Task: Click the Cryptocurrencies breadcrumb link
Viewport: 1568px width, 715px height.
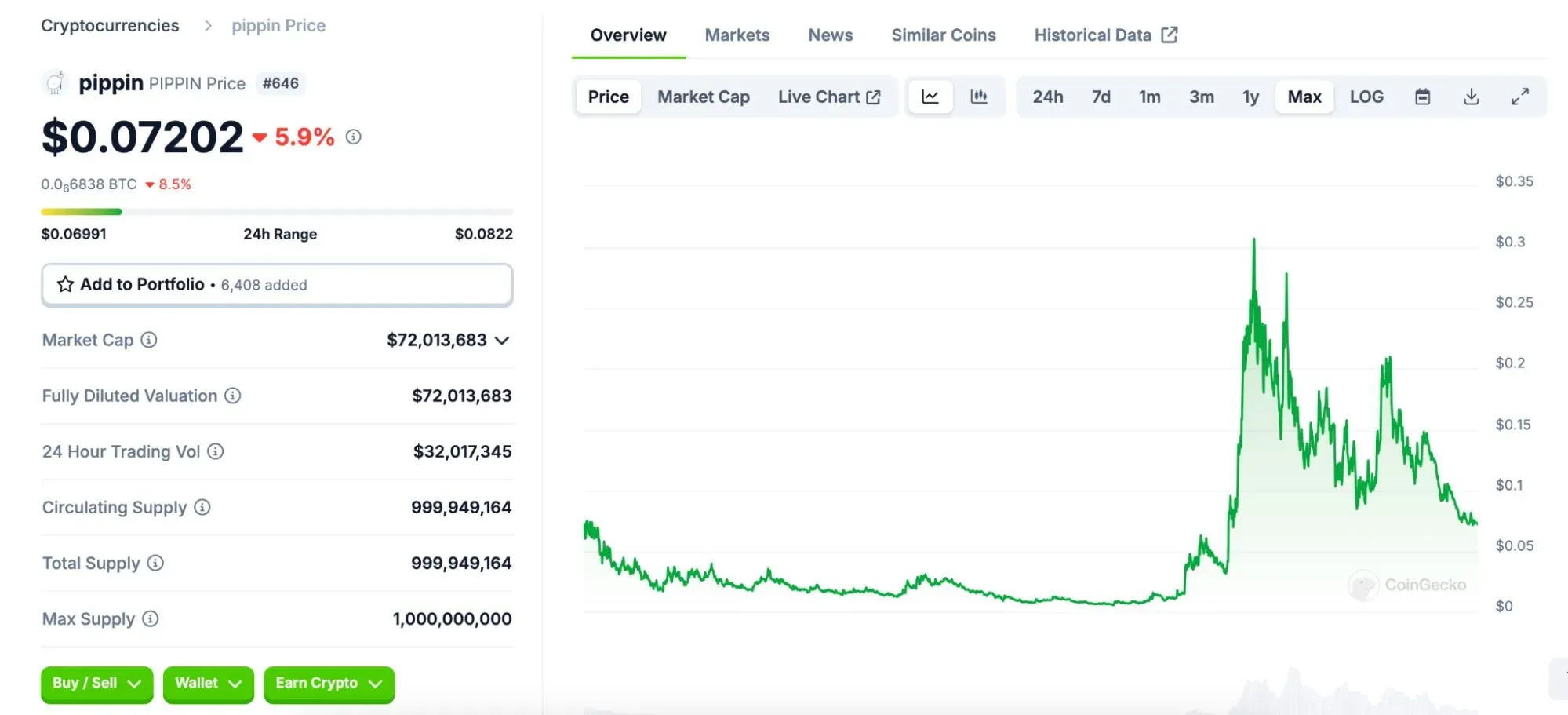Action: (110, 25)
